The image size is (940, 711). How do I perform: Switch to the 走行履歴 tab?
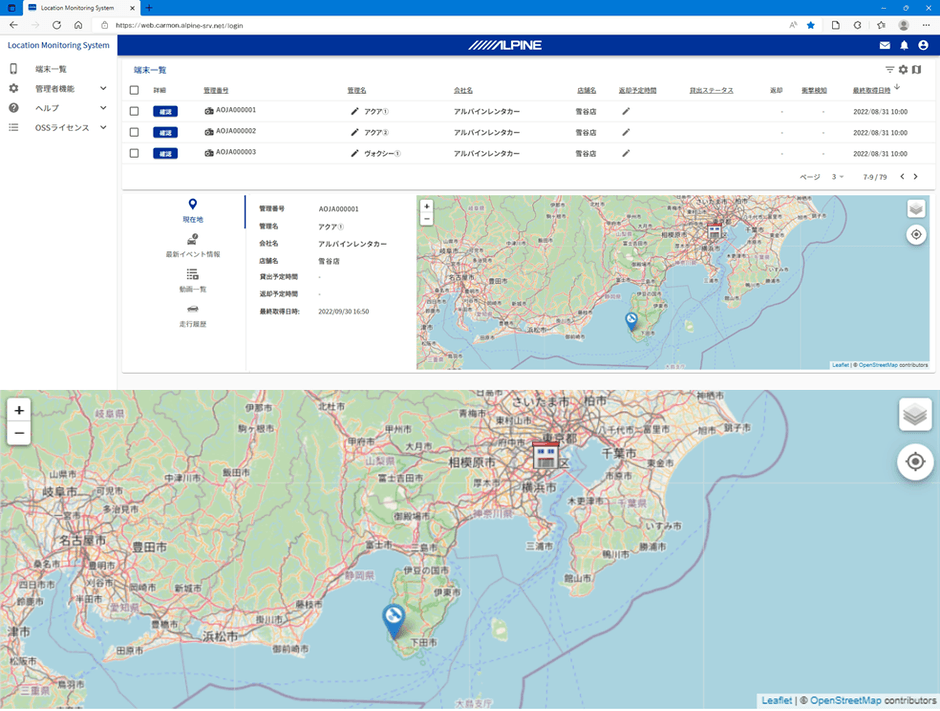192,315
